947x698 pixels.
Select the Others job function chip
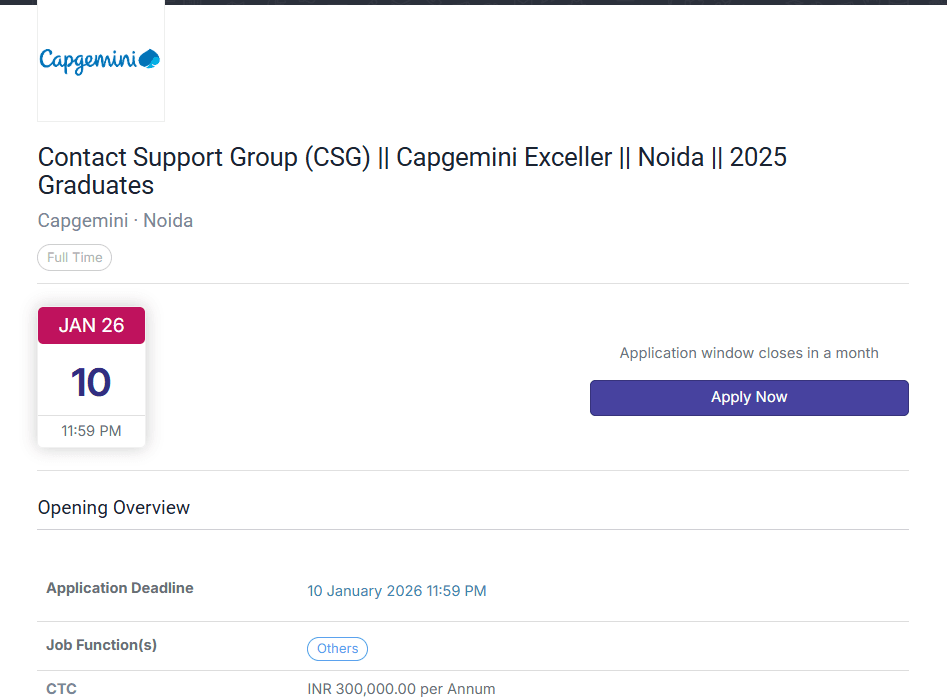[x=336, y=648]
